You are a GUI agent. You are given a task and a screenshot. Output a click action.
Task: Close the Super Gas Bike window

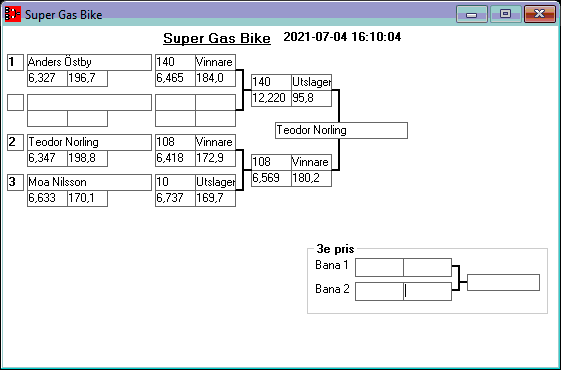tap(540, 14)
